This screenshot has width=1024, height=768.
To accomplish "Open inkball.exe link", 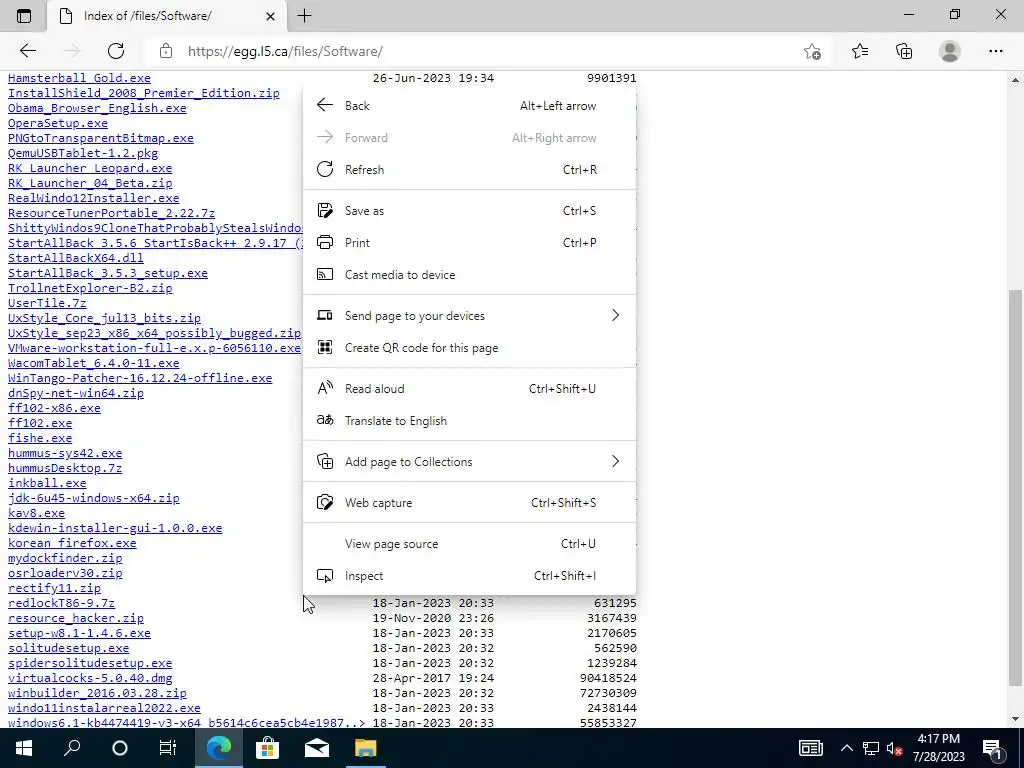I will point(47,484).
